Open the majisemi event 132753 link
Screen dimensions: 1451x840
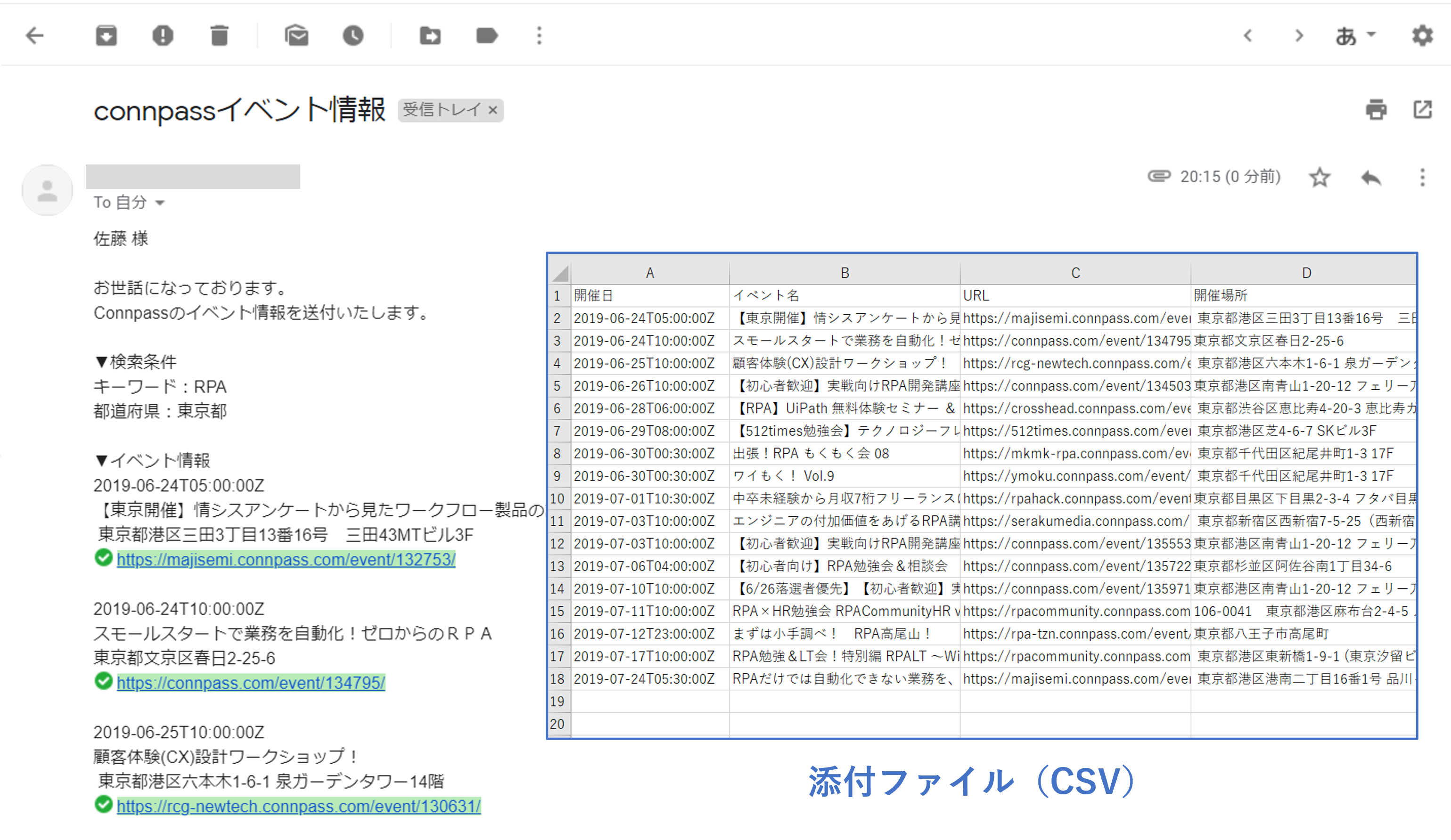286,560
